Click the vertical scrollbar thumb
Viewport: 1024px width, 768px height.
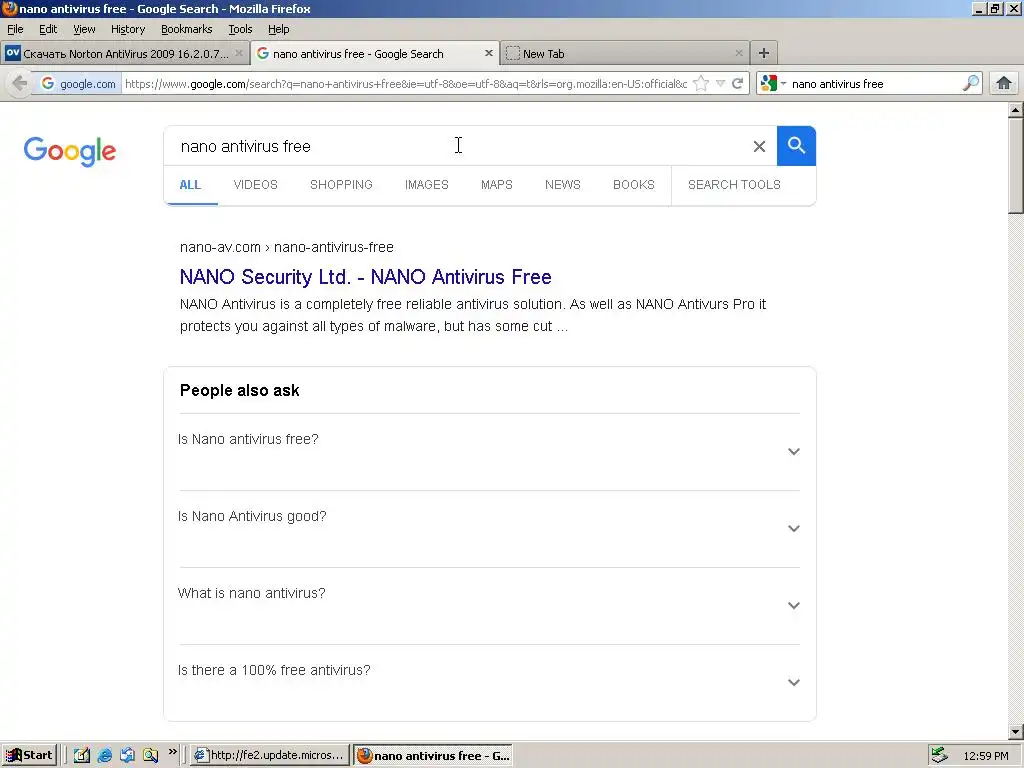[x=1016, y=165]
